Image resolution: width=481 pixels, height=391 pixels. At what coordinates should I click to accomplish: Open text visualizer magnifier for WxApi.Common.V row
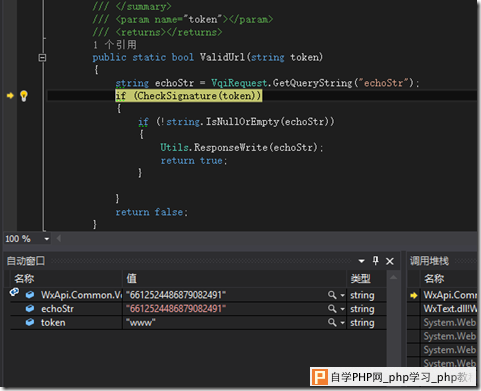pyautogui.click(x=332, y=295)
